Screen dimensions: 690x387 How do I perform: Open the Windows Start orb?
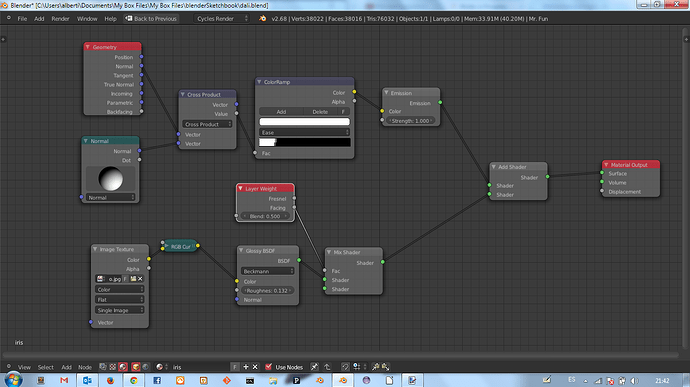click(13, 380)
